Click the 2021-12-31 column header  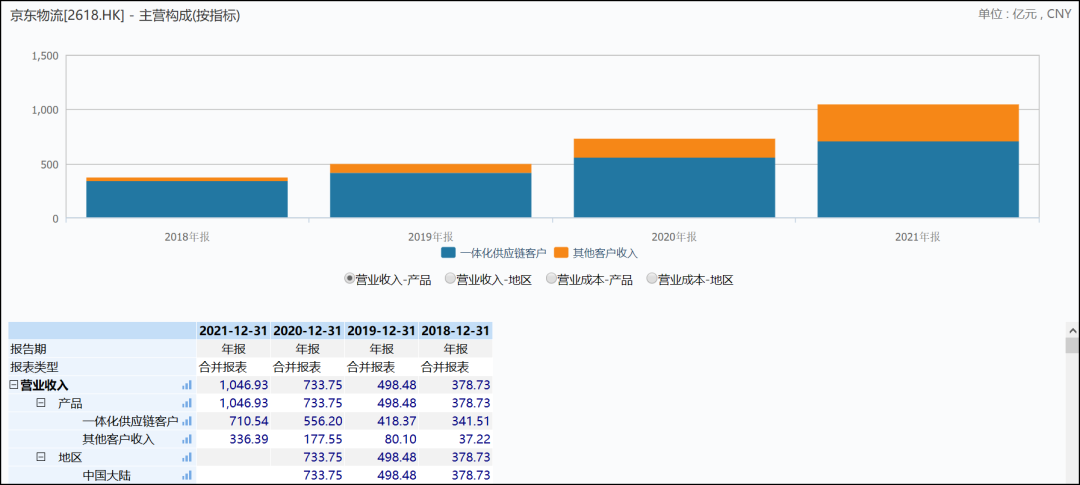pyautogui.click(x=234, y=331)
